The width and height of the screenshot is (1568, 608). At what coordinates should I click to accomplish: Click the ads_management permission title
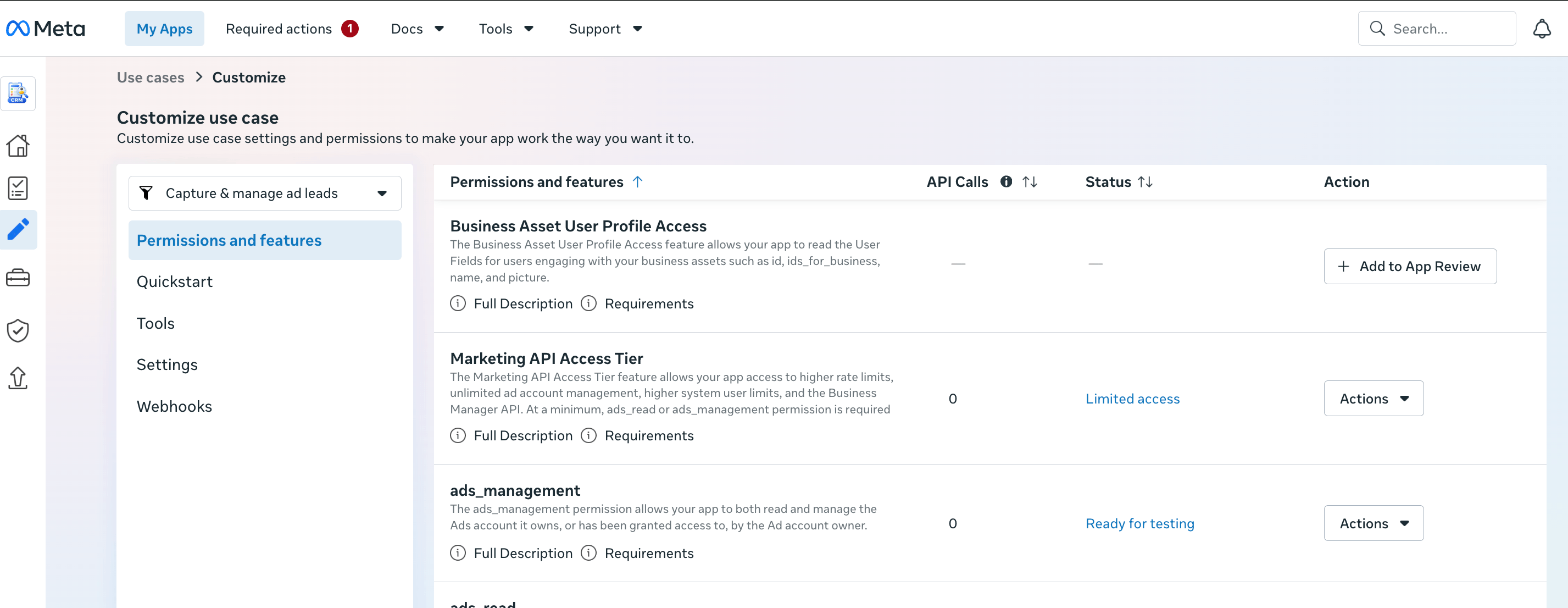(515, 490)
